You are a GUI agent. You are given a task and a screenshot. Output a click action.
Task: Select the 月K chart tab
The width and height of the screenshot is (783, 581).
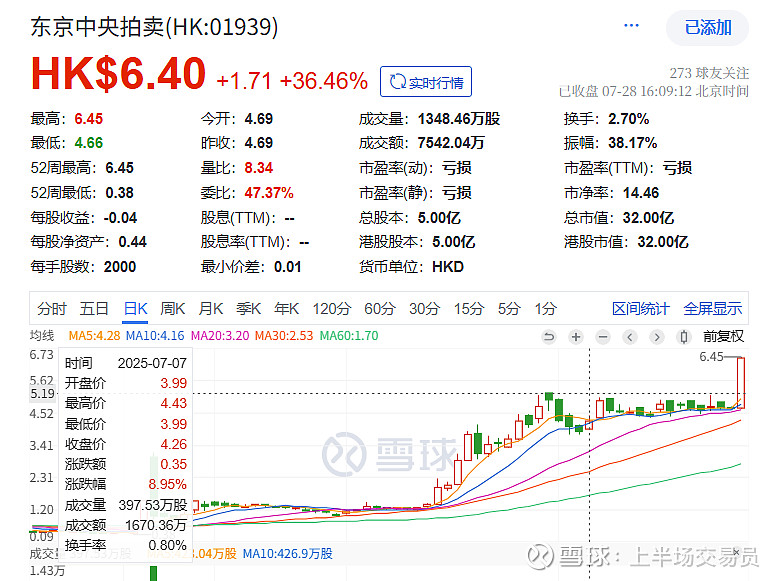tap(211, 309)
